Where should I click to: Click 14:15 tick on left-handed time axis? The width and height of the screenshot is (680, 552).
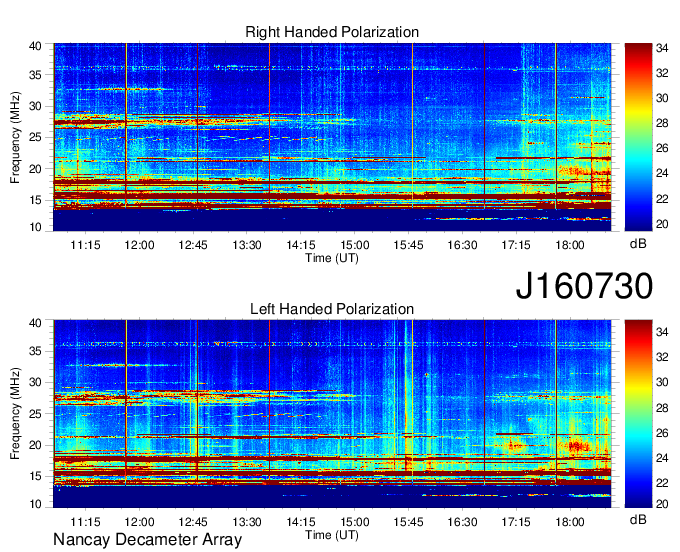pos(301,522)
